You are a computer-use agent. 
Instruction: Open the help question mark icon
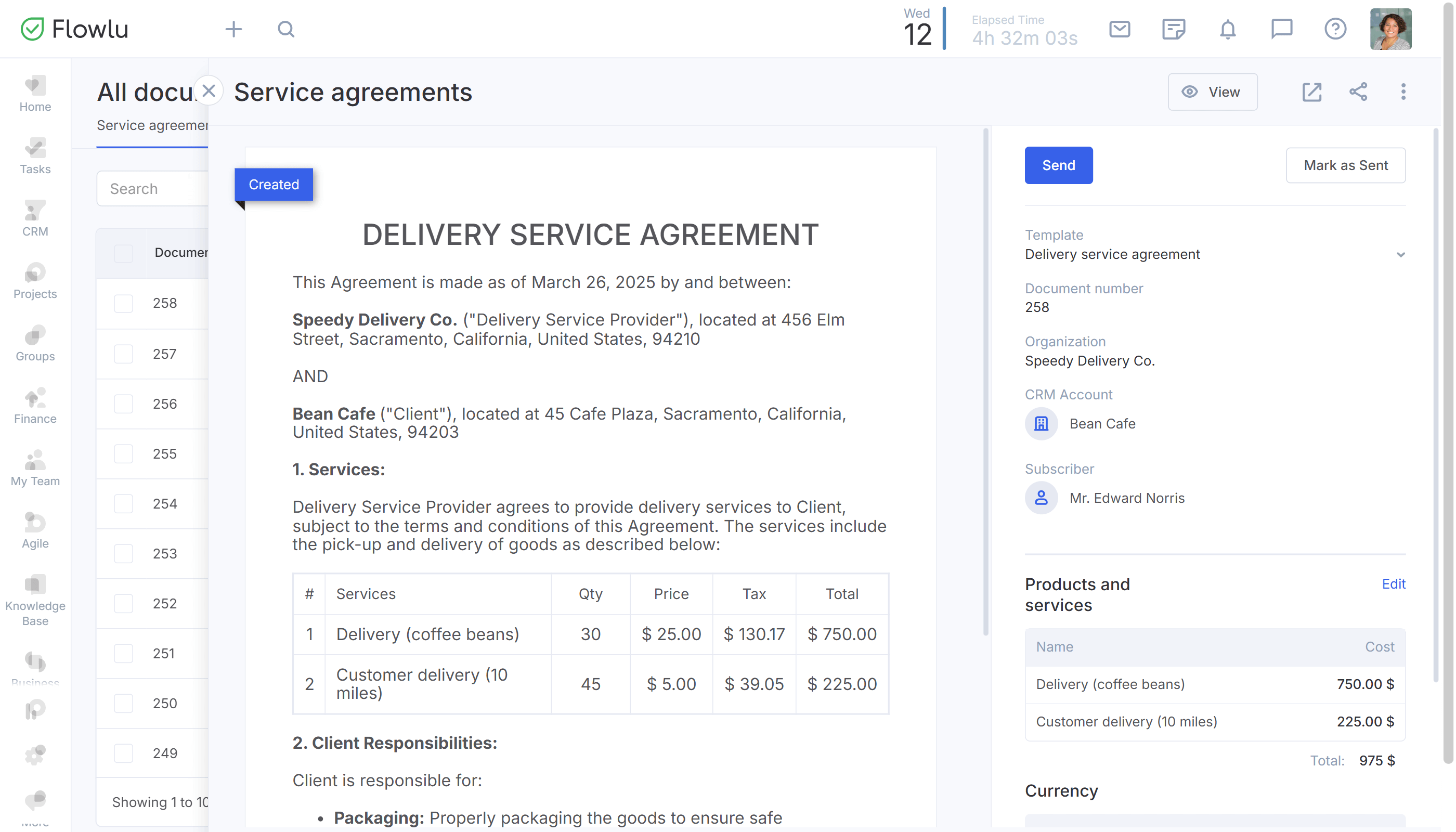[1335, 29]
